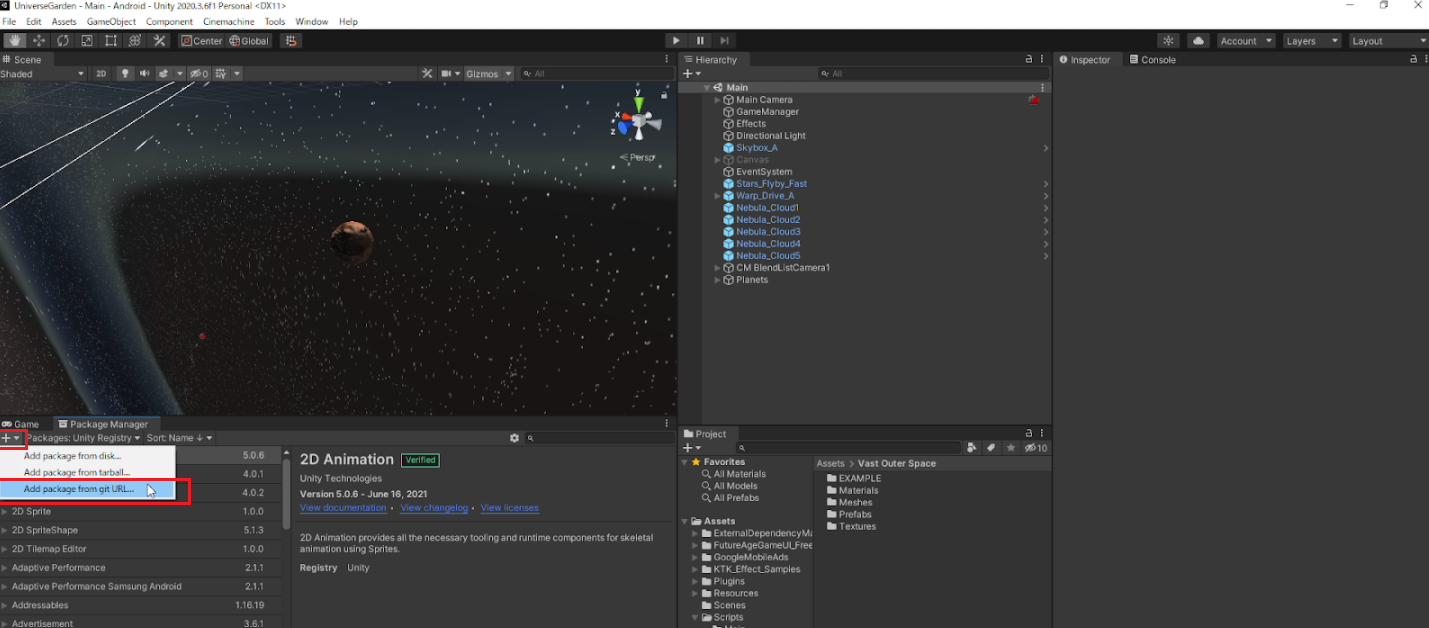Viewport: 1429px width, 628px height.
Task: Open the Cinemachine menu
Action: [x=228, y=22]
